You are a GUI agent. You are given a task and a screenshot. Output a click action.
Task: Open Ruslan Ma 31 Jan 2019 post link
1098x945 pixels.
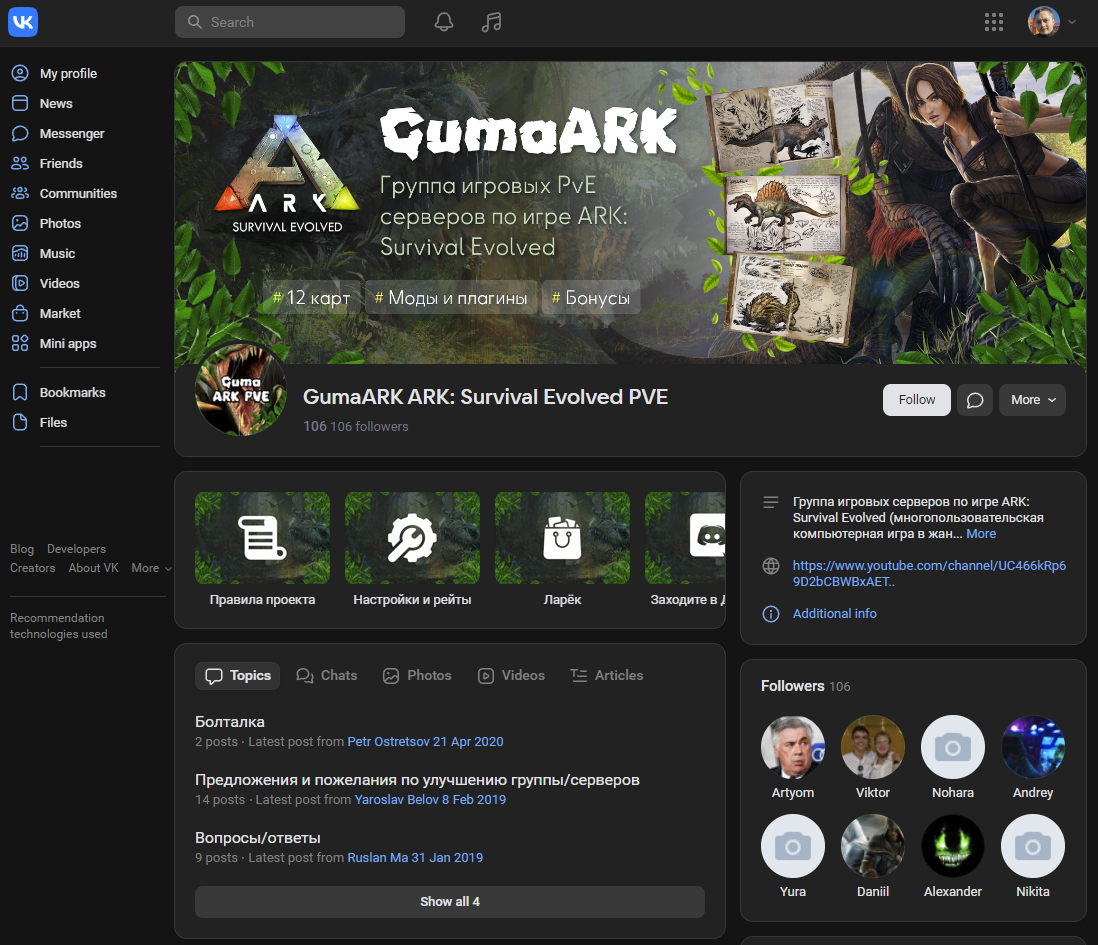pyautogui.click(x=415, y=858)
